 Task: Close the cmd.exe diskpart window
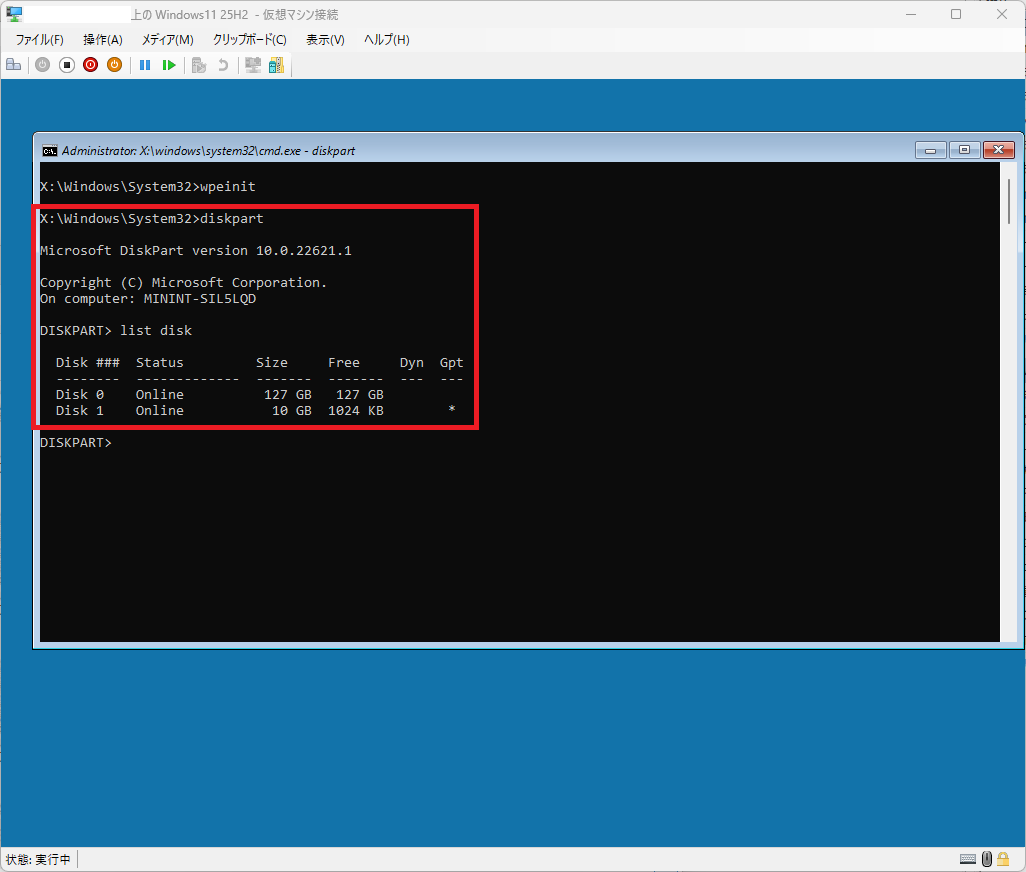[x=999, y=150]
